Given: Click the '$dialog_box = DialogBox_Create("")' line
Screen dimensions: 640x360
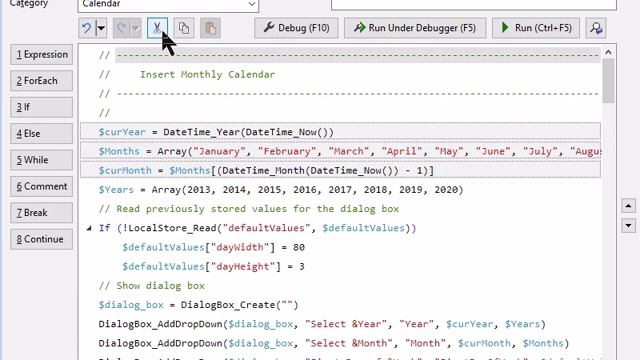Looking at the screenshot, I should tap(198, 305).
